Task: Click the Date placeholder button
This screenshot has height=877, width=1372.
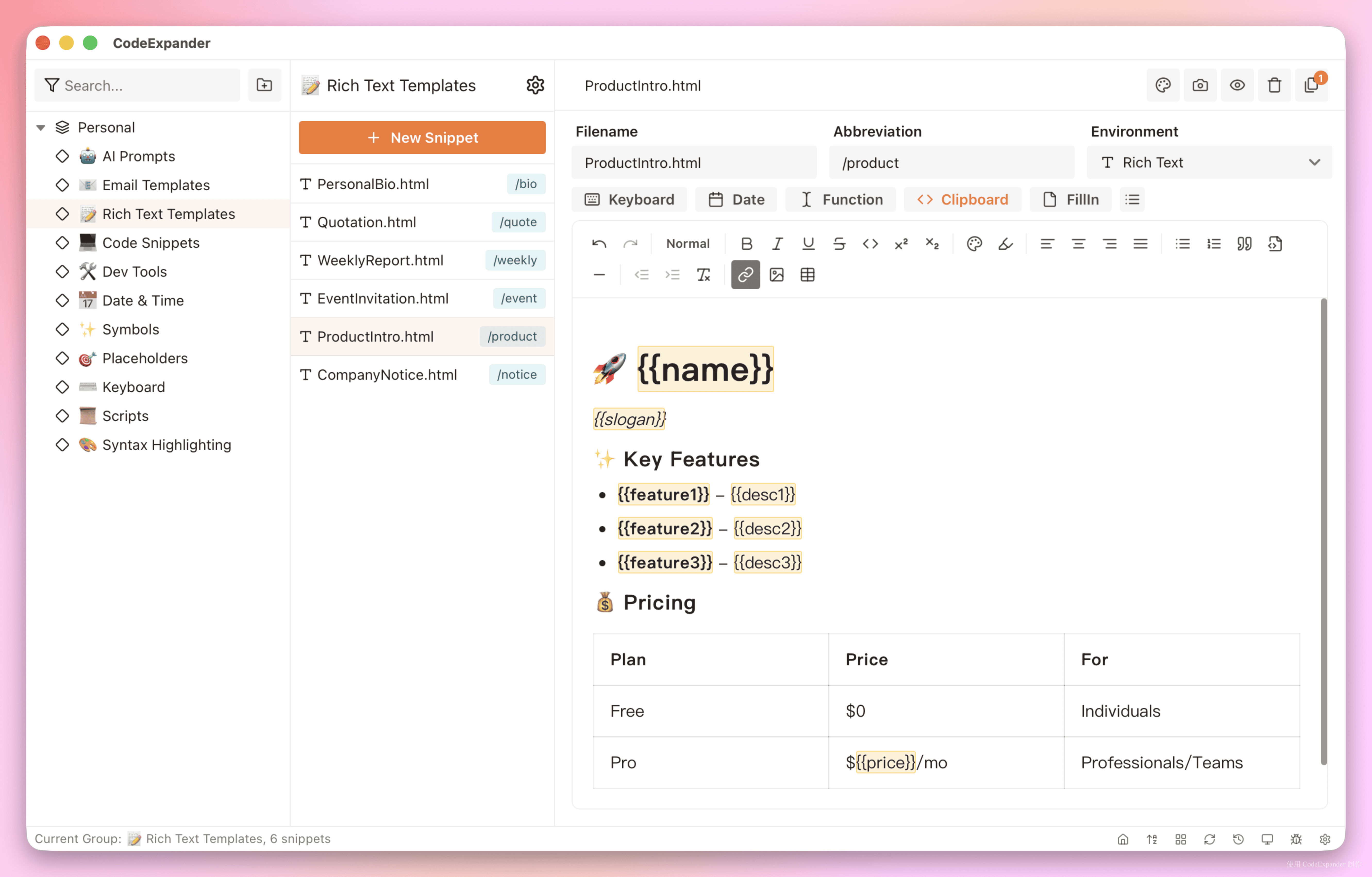Action: tap(736, 199)
